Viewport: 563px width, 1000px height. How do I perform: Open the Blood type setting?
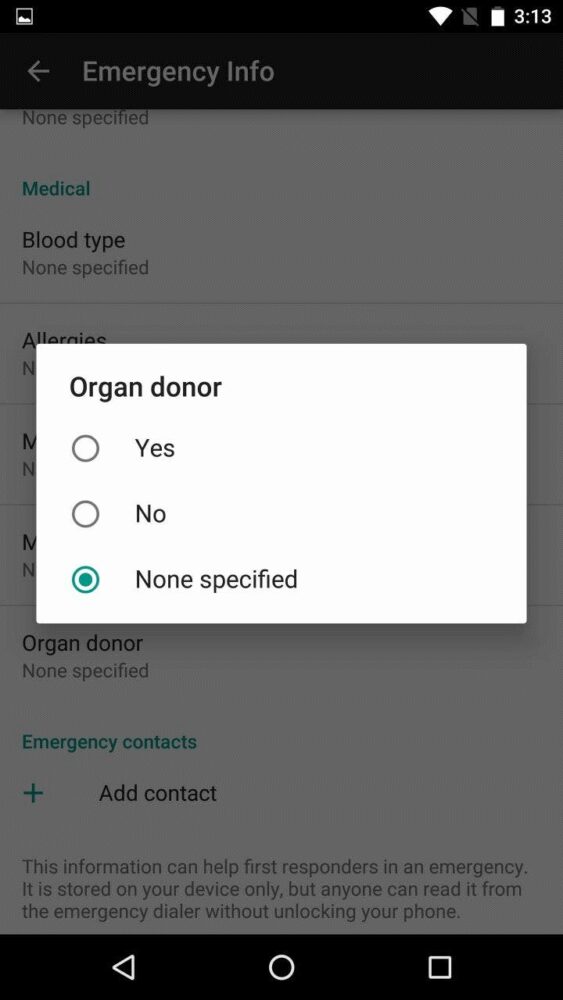tap(281, 253)
